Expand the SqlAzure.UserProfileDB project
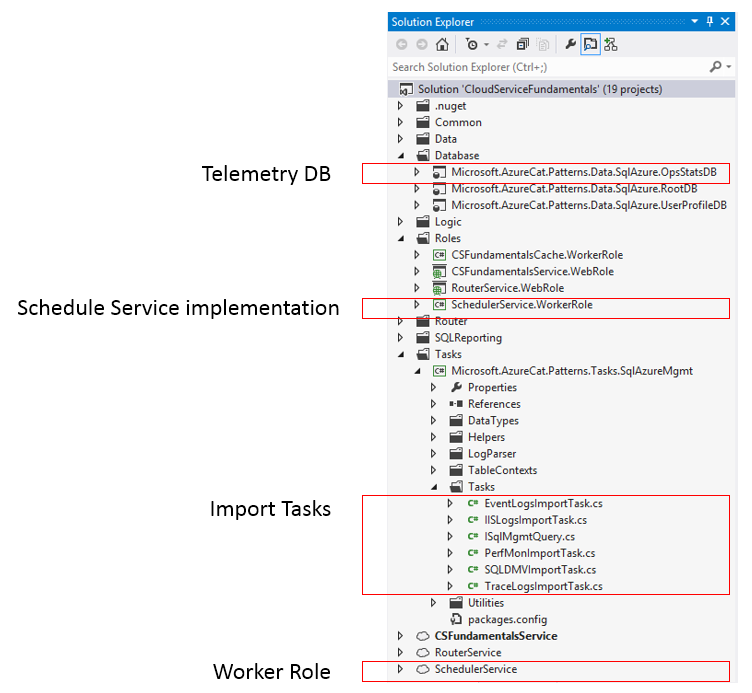 point(417,205)
